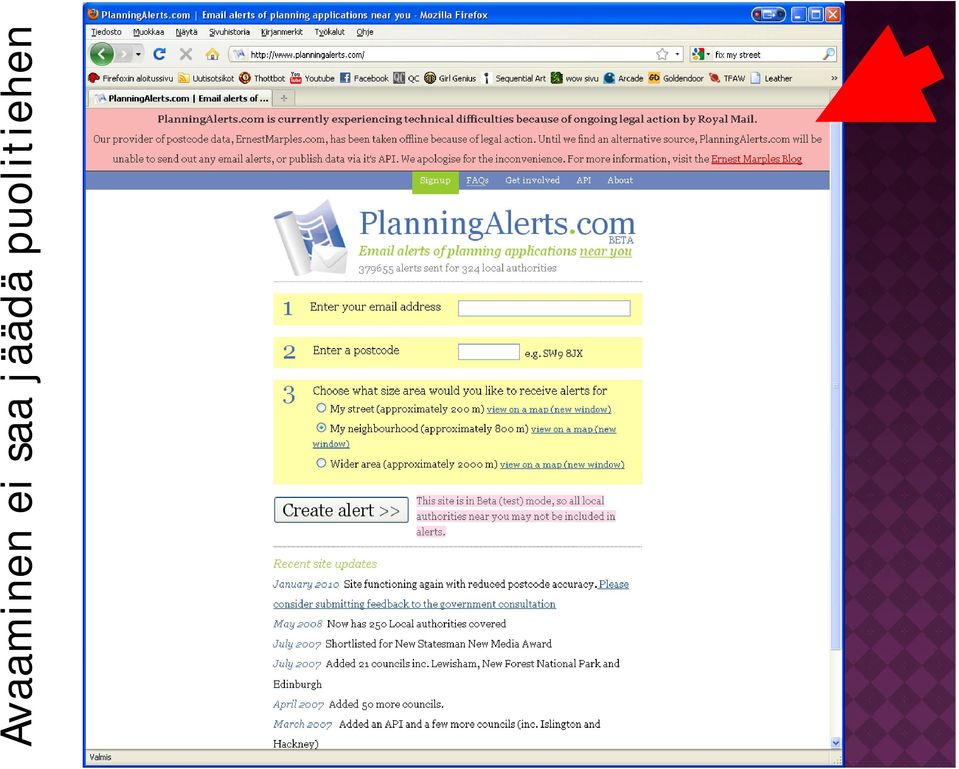Click the email address input field
The image size is (959, 769).
pyautogui.click(x=544, y=308)
